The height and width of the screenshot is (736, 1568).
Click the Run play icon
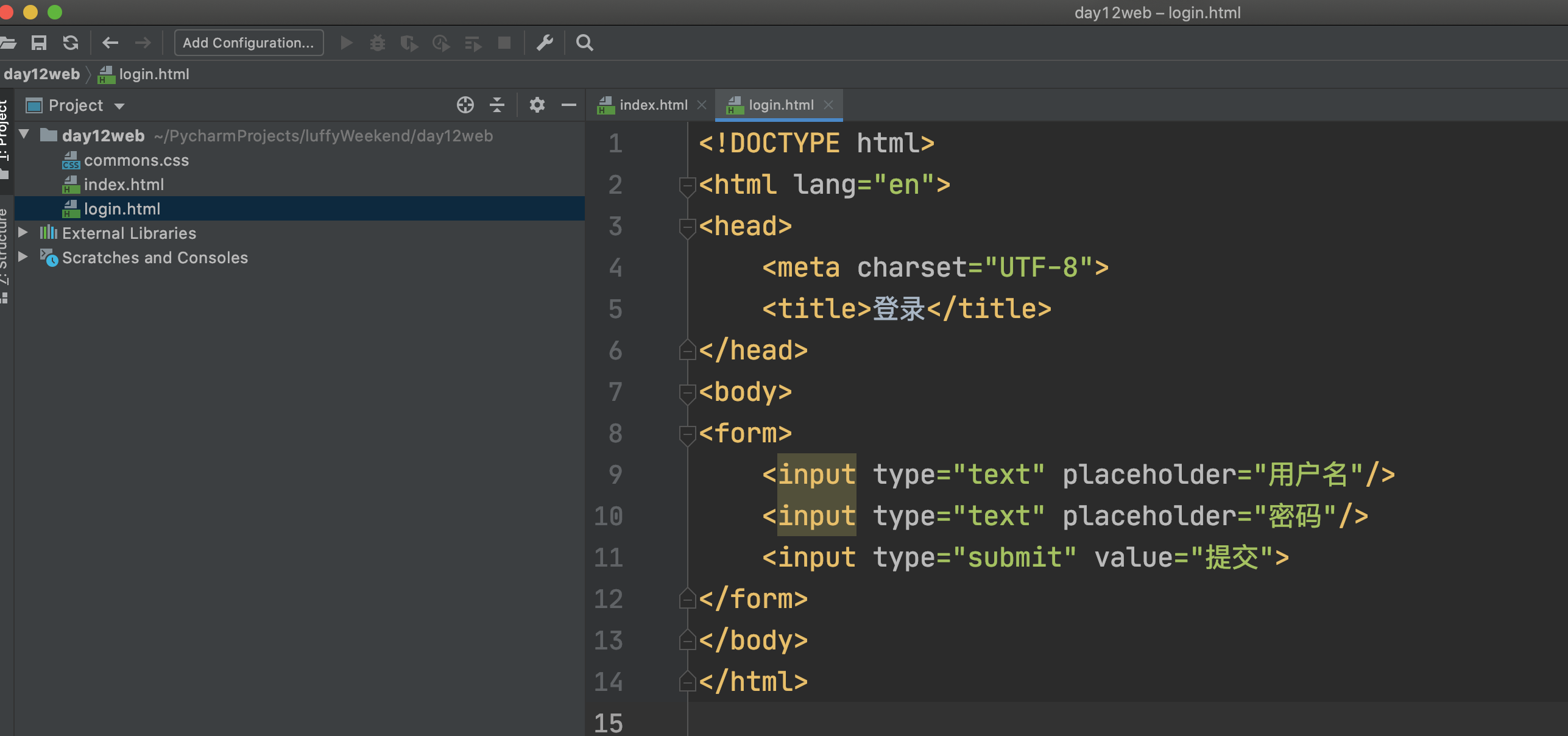[346, 43]
